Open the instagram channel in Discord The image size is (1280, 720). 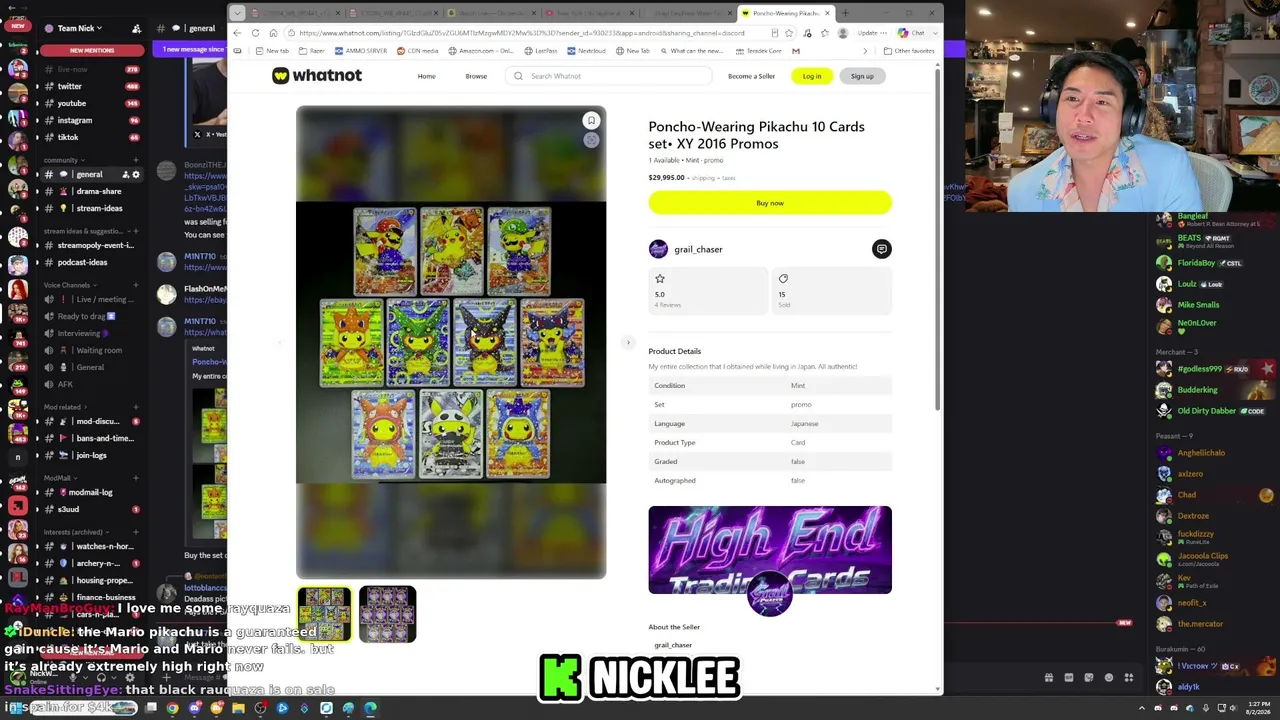coord(90,120)
